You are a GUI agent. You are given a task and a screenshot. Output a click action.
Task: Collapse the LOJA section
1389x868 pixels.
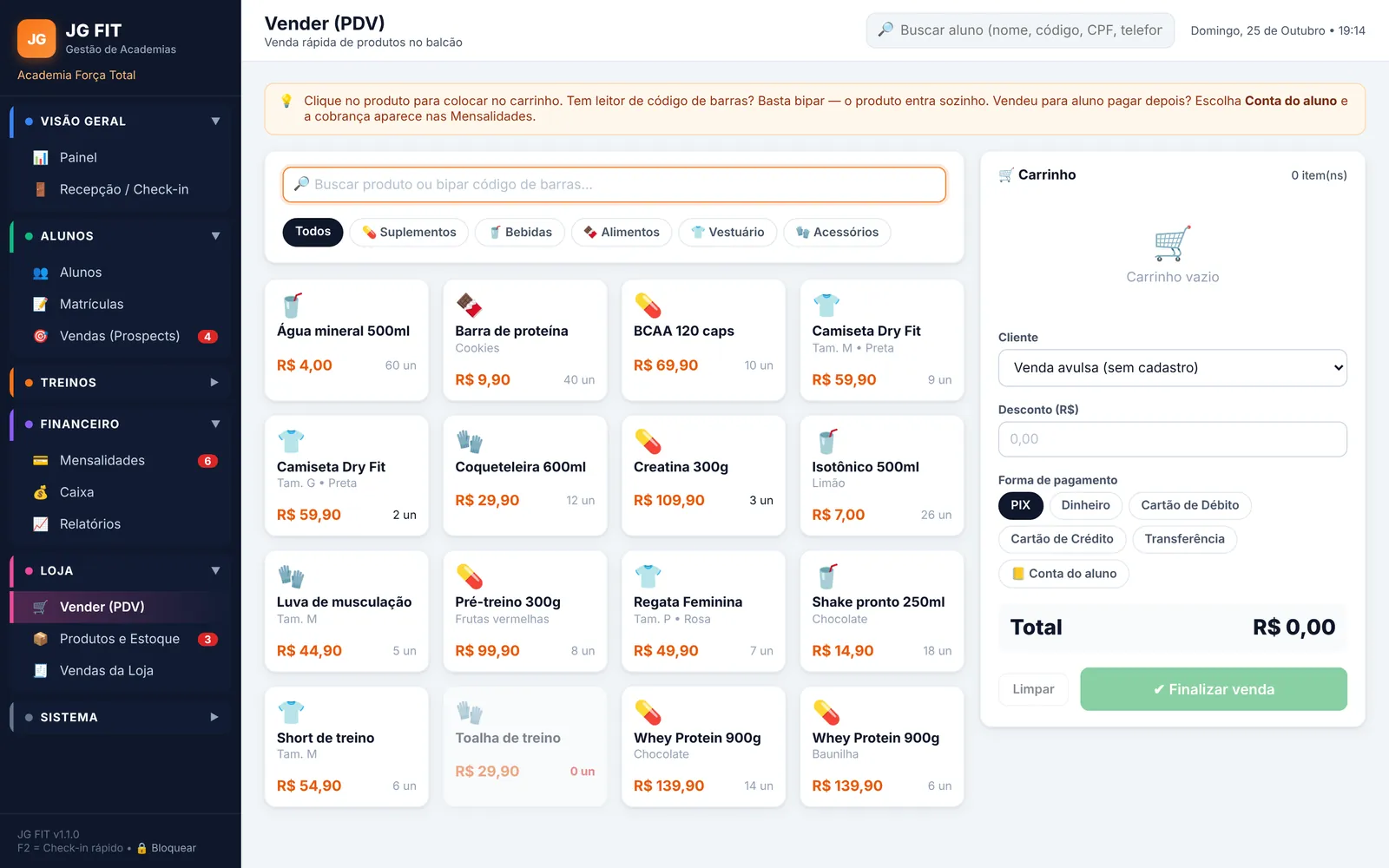point(215,571)
